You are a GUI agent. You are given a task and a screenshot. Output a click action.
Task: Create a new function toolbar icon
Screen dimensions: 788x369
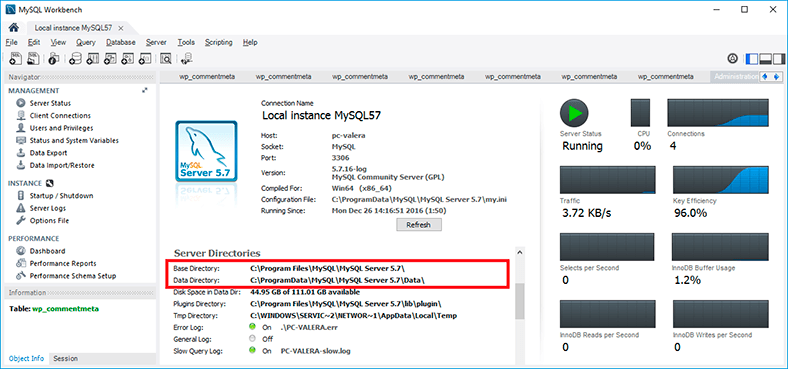tap(145, 59)
